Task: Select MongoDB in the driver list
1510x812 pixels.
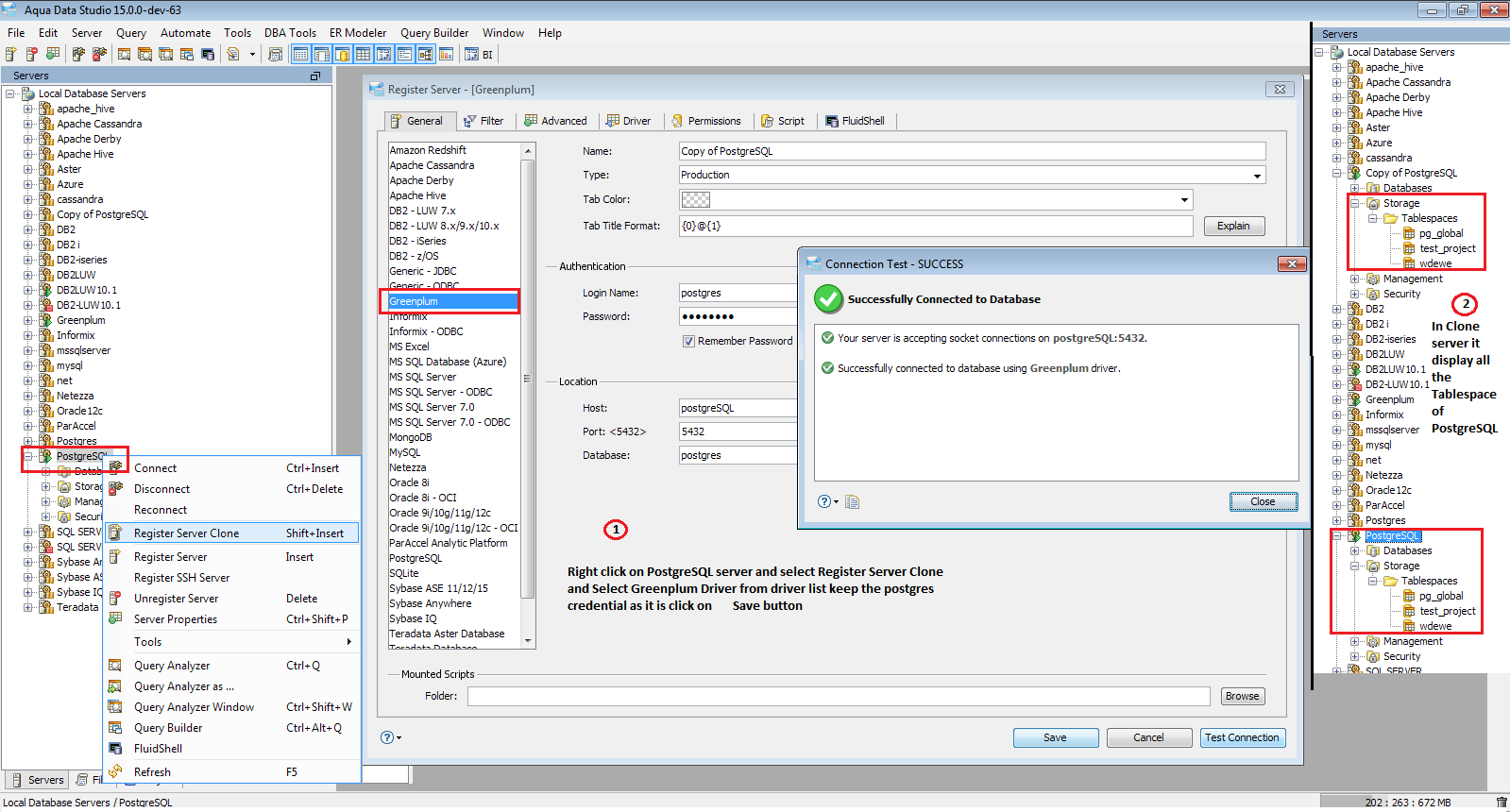Action: coord(453,437)
